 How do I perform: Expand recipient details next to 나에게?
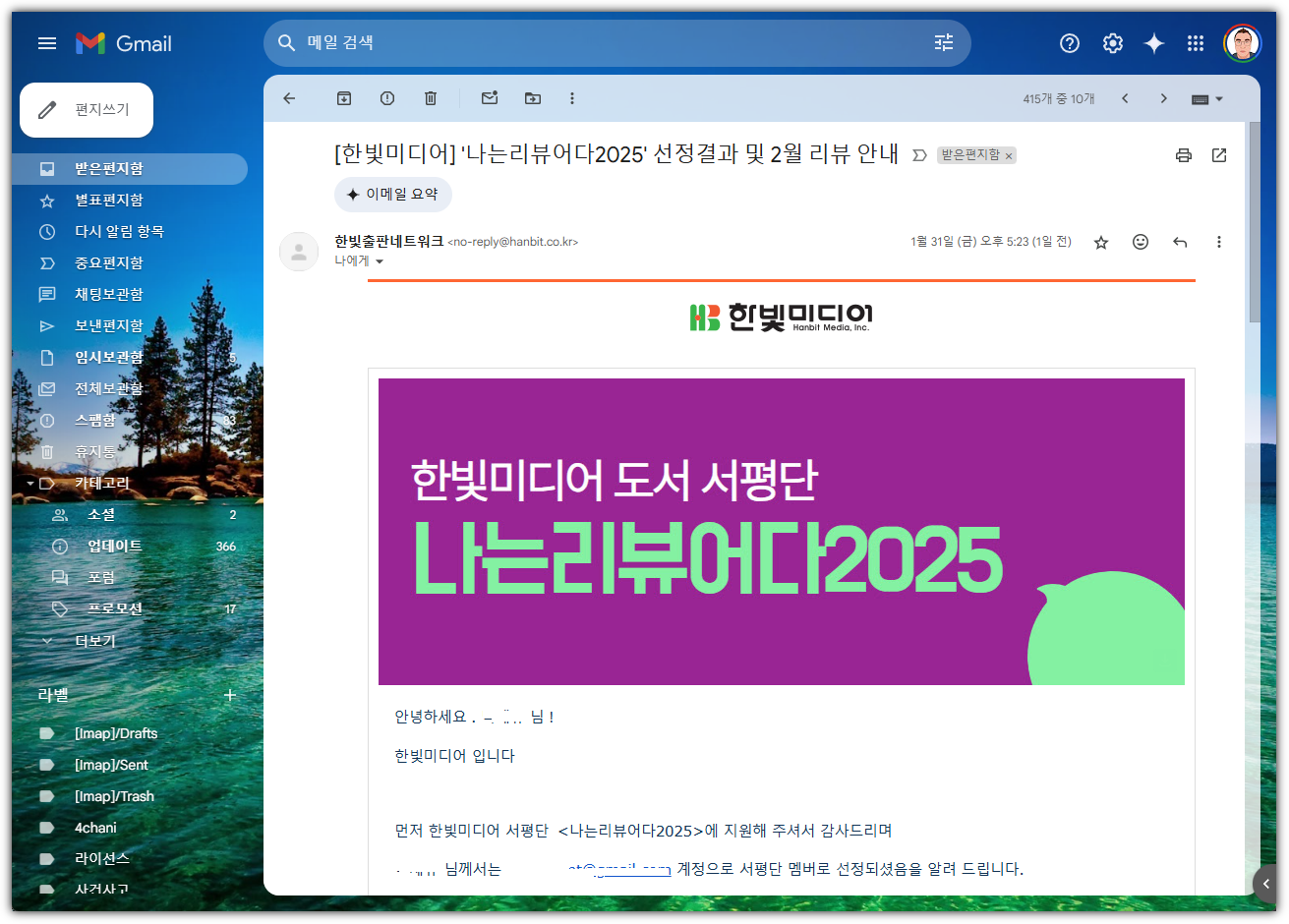380,261
